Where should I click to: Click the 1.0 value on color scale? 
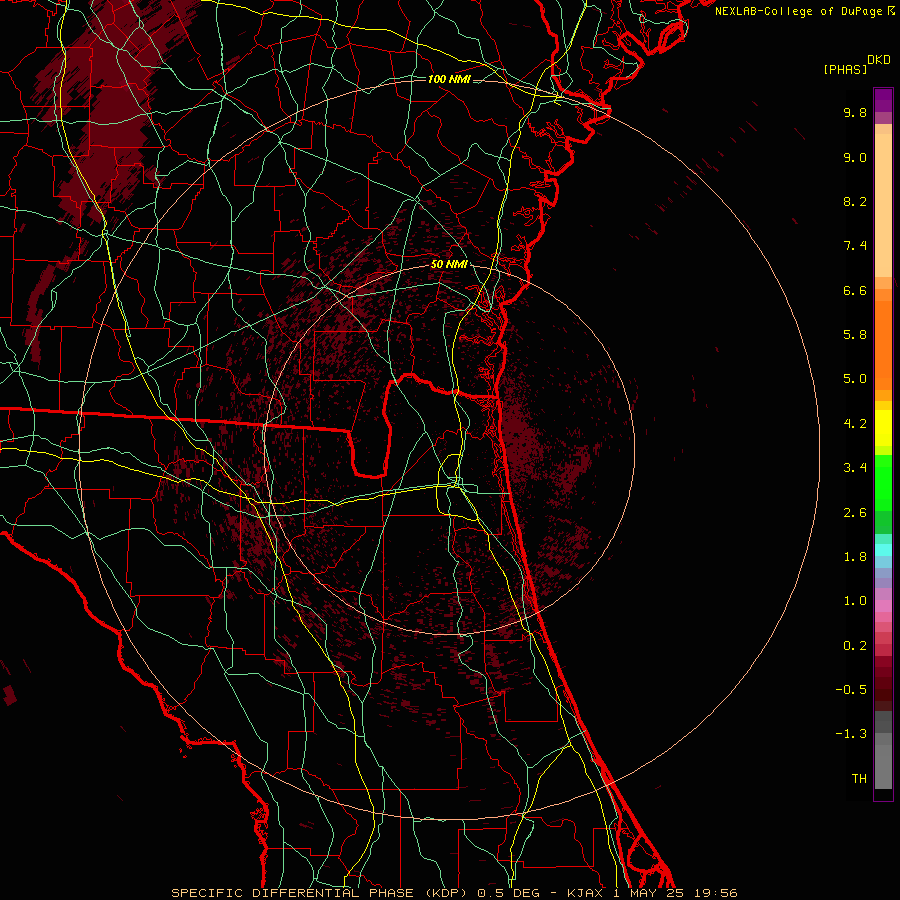point(855,601)
